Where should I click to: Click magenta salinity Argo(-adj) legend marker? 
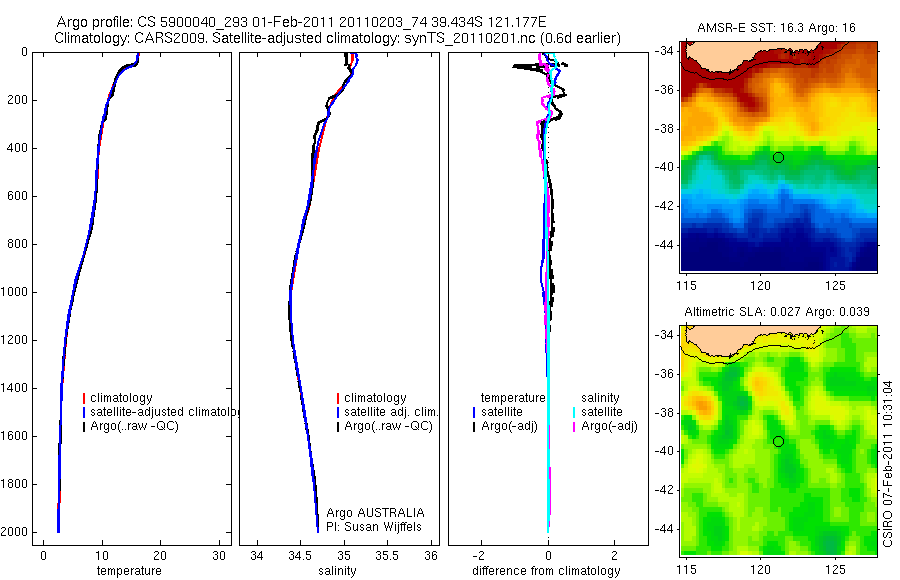point(575,426)
